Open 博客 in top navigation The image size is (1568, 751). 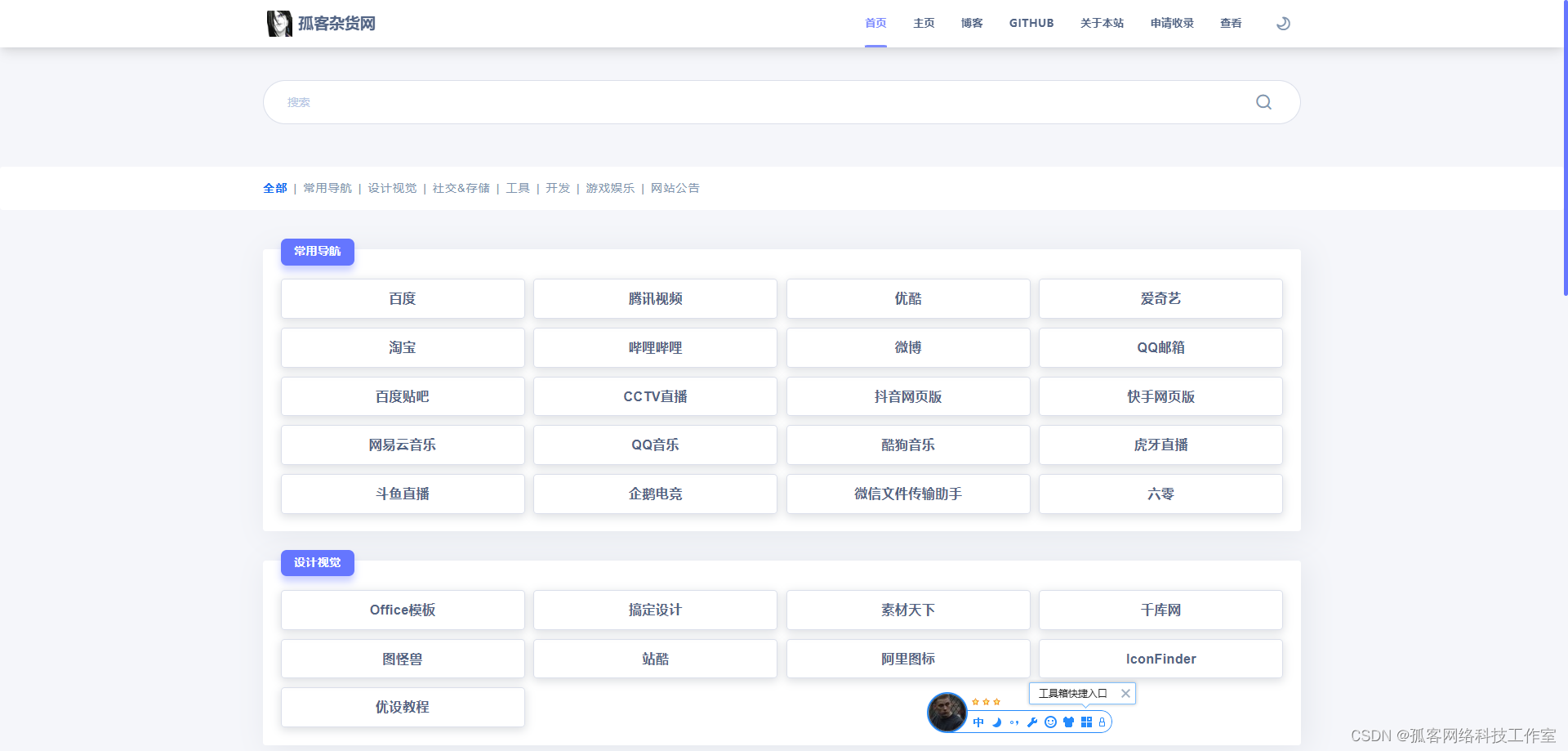972,24
